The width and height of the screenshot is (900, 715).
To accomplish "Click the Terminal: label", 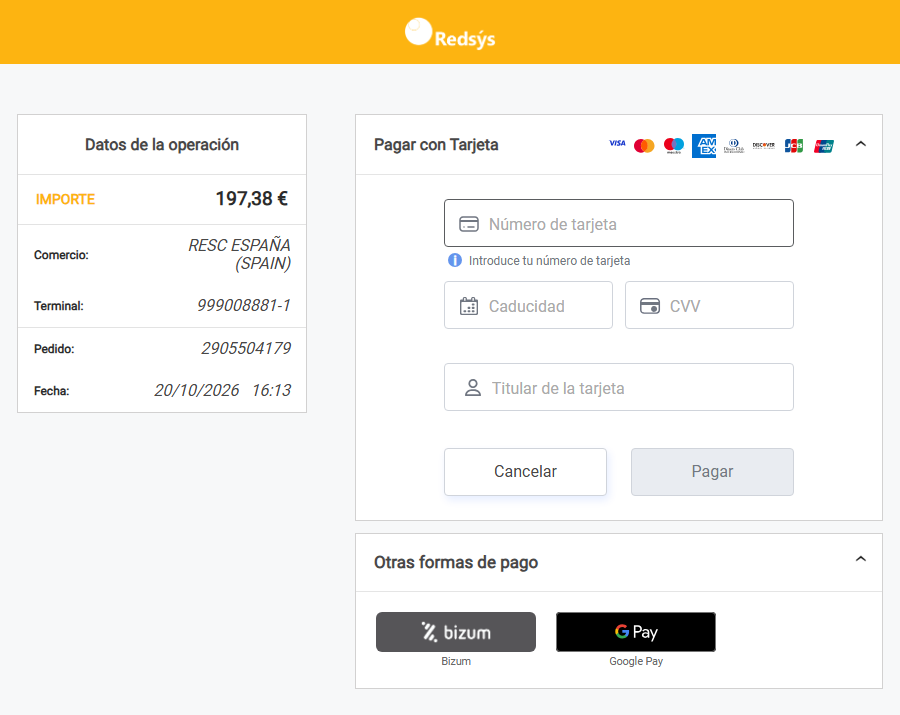I will [59, 306].
